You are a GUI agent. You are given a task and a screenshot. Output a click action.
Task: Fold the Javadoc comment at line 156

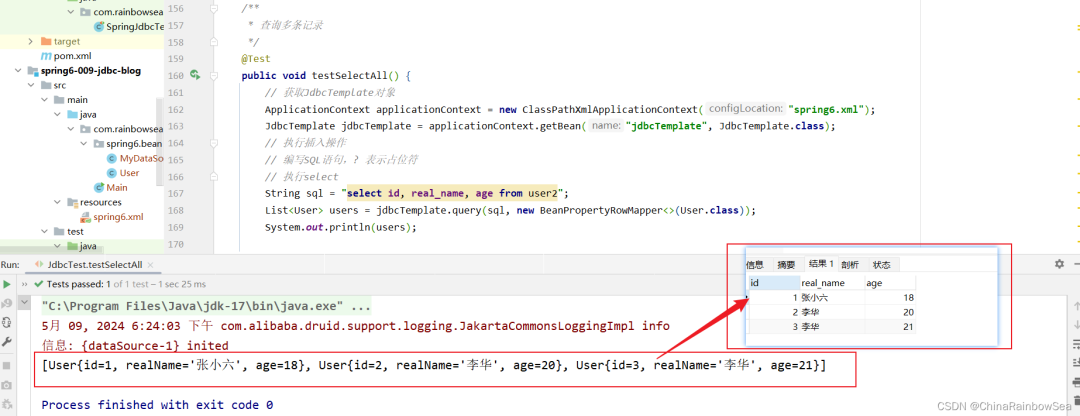coord(214,8)
